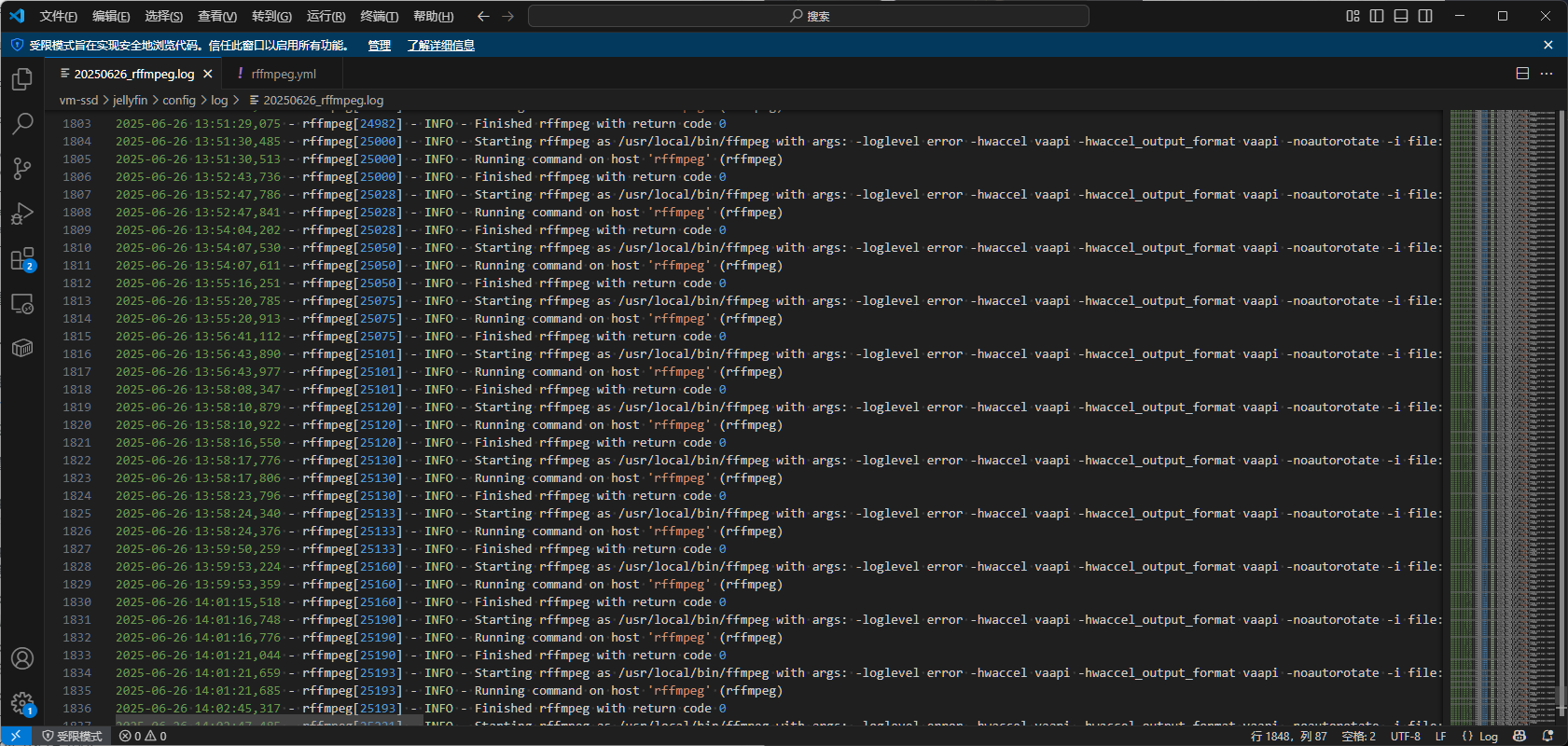Open the Customize Layout menu
The height and width of the screenshot is (746, 1568).
click(x=1353, y=16)
